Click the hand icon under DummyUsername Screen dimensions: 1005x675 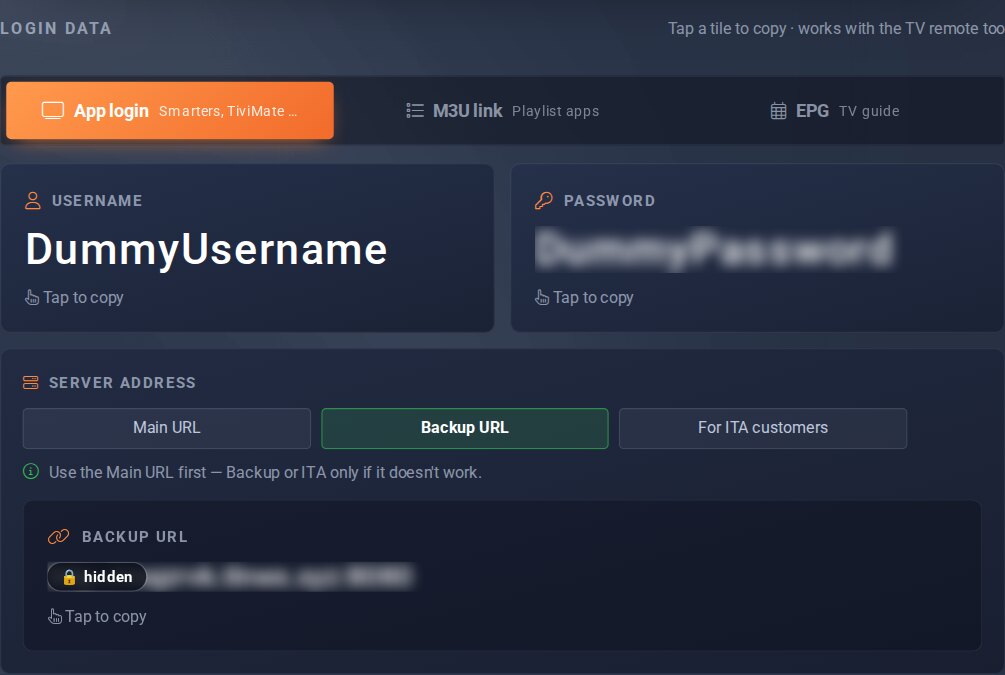(31, 297)
